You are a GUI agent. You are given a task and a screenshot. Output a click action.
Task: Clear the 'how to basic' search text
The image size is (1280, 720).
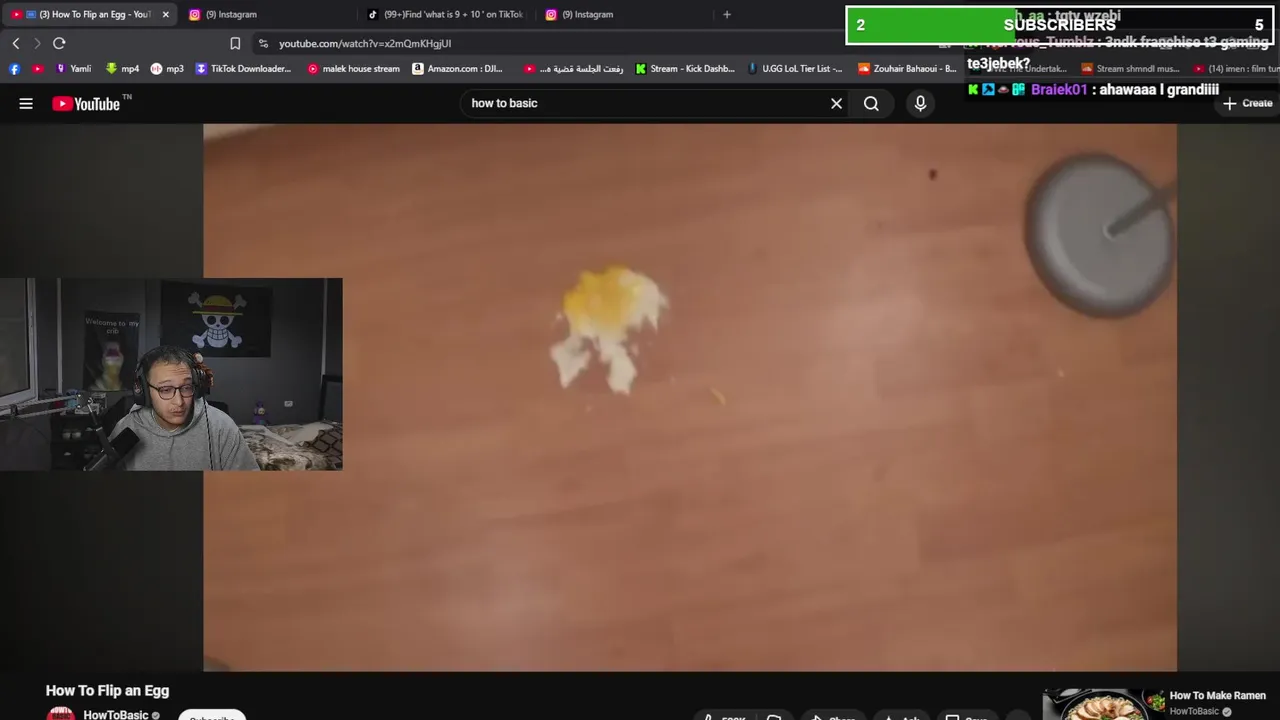click(x=836, y=103)
